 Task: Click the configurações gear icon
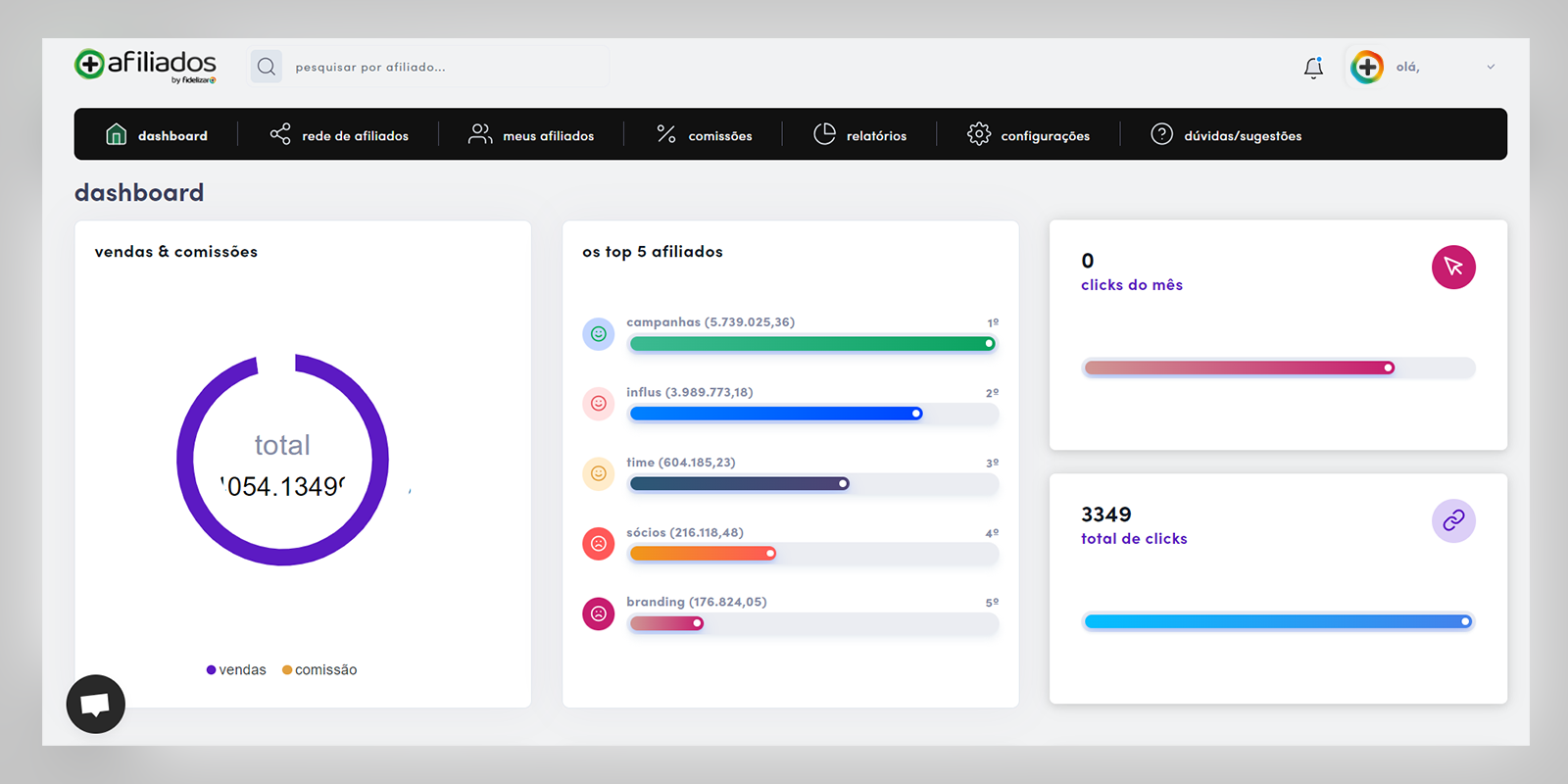pos(978,134)
